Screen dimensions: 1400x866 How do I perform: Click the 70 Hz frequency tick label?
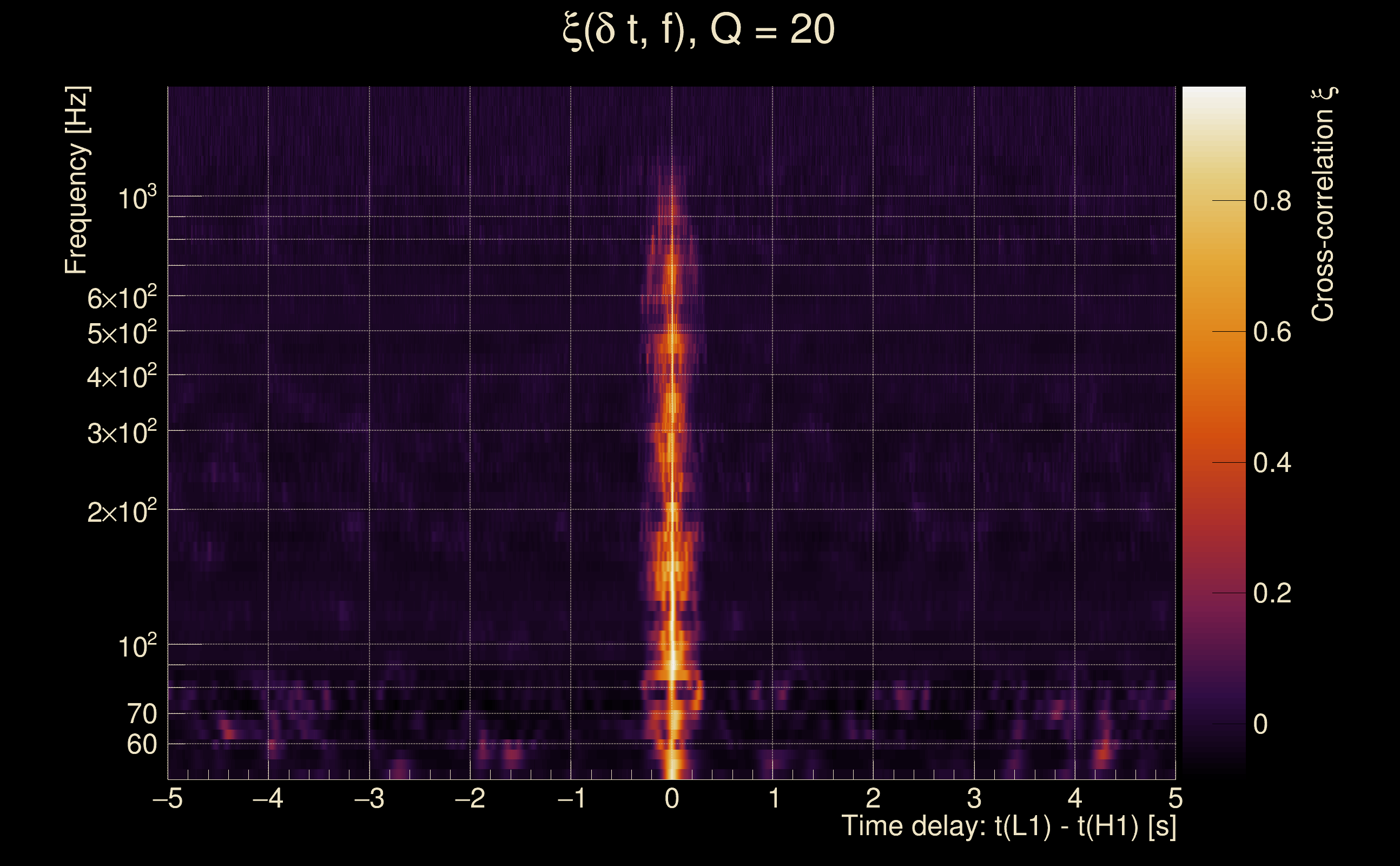point(141,714)
